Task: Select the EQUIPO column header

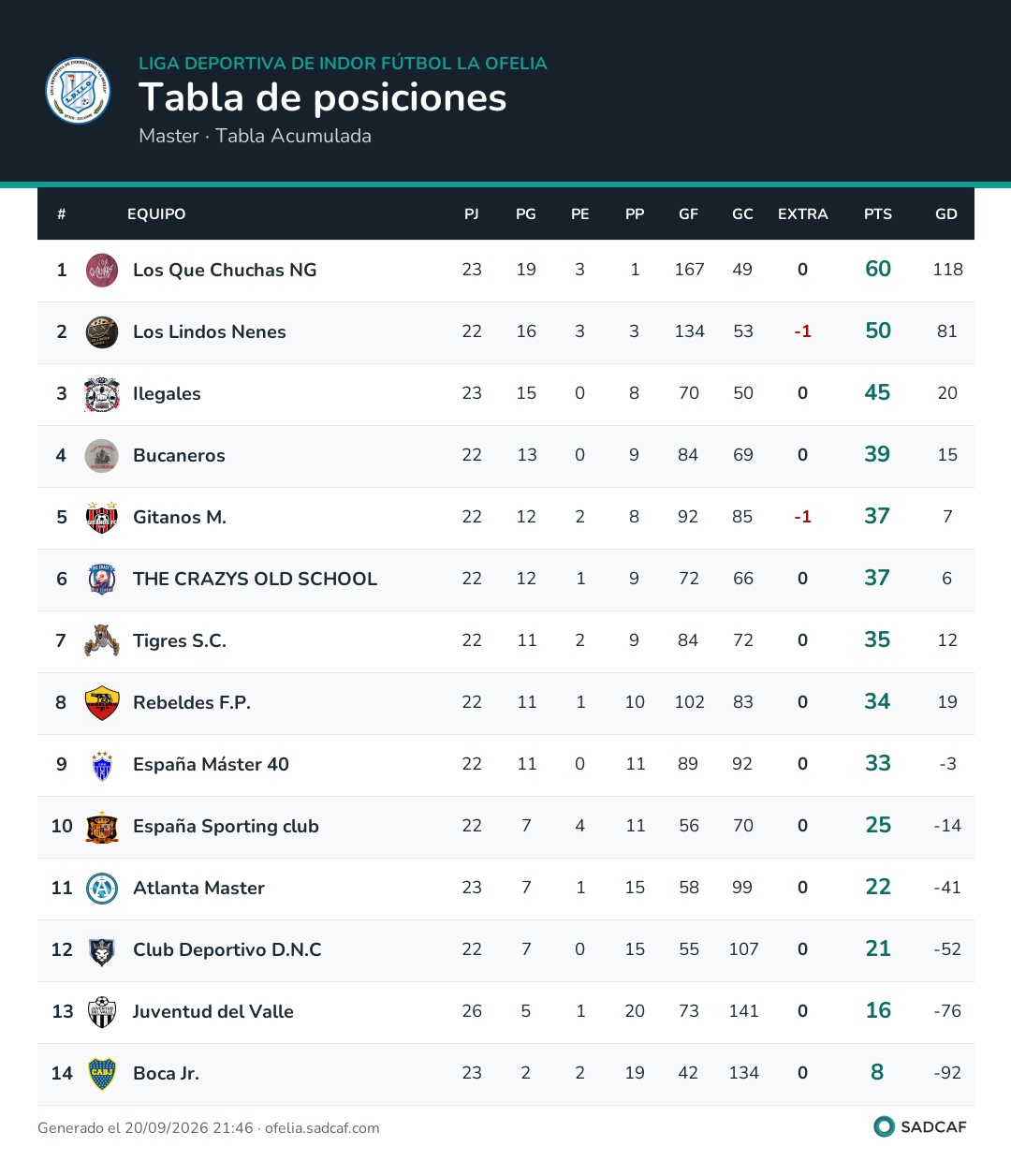Action: point(156,214)
